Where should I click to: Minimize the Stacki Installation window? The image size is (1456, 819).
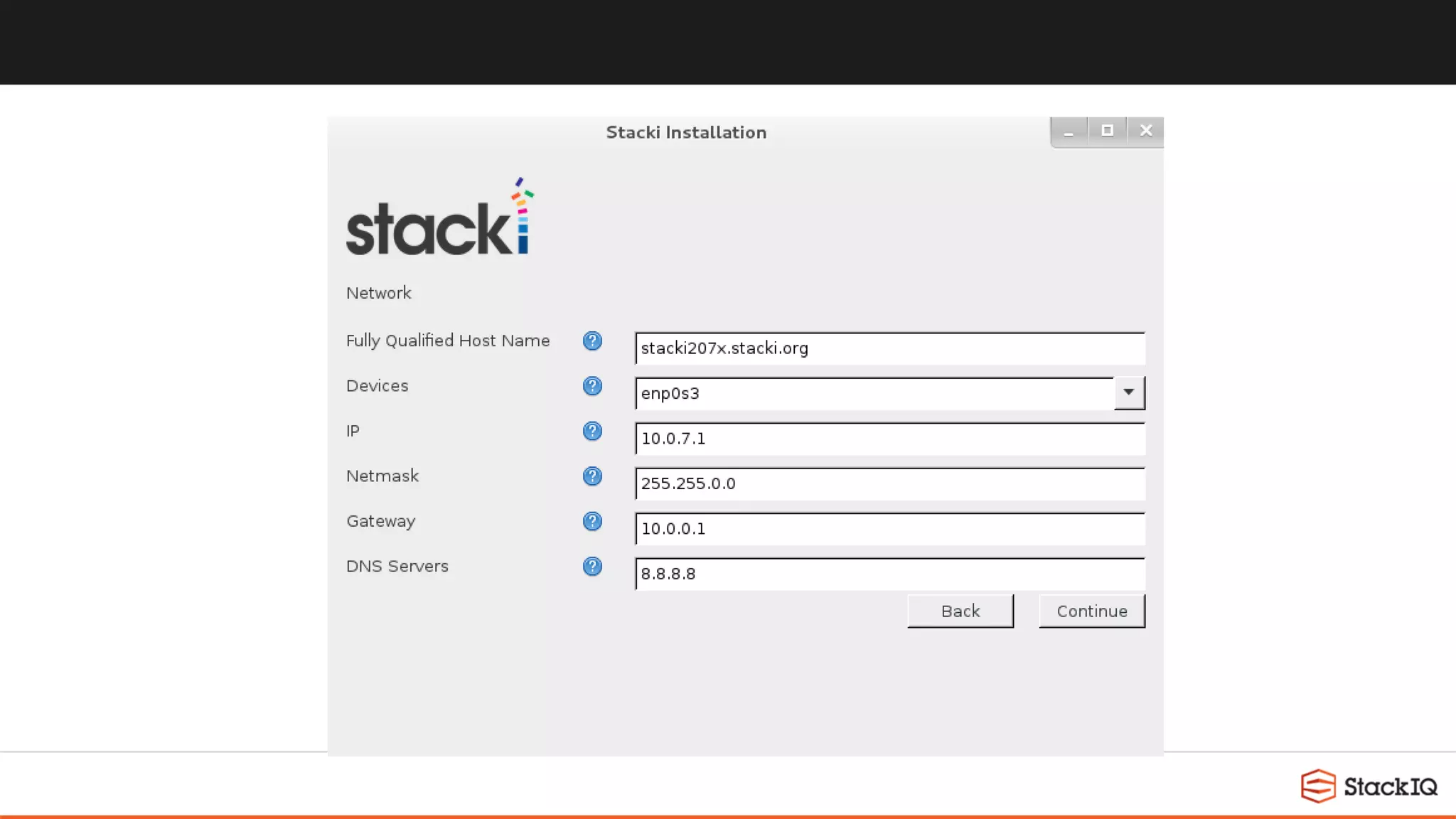tap(1069, 132)
